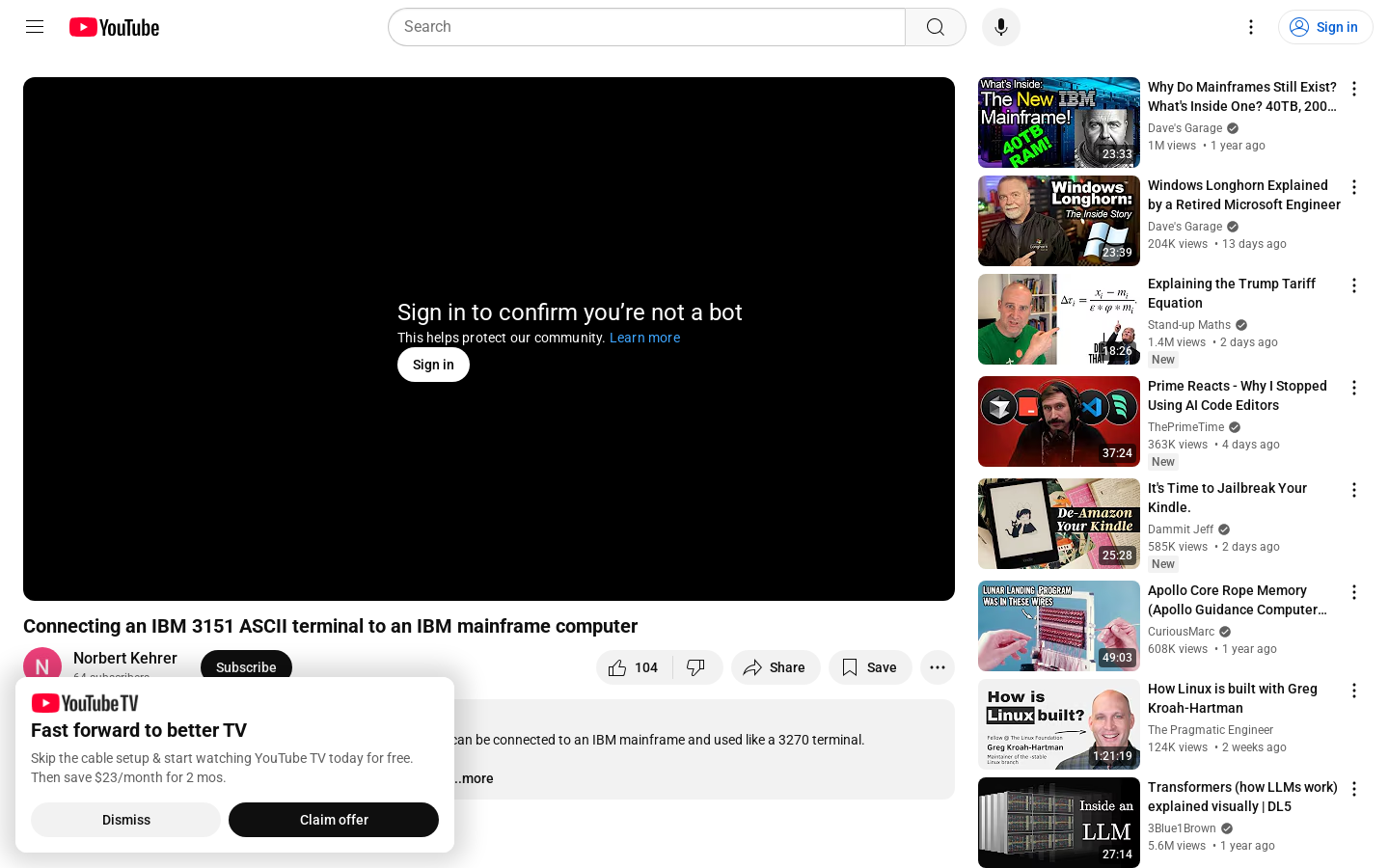Expand the description with ...more
This screenshot has width=1389, height=868.
coord(475,778)
